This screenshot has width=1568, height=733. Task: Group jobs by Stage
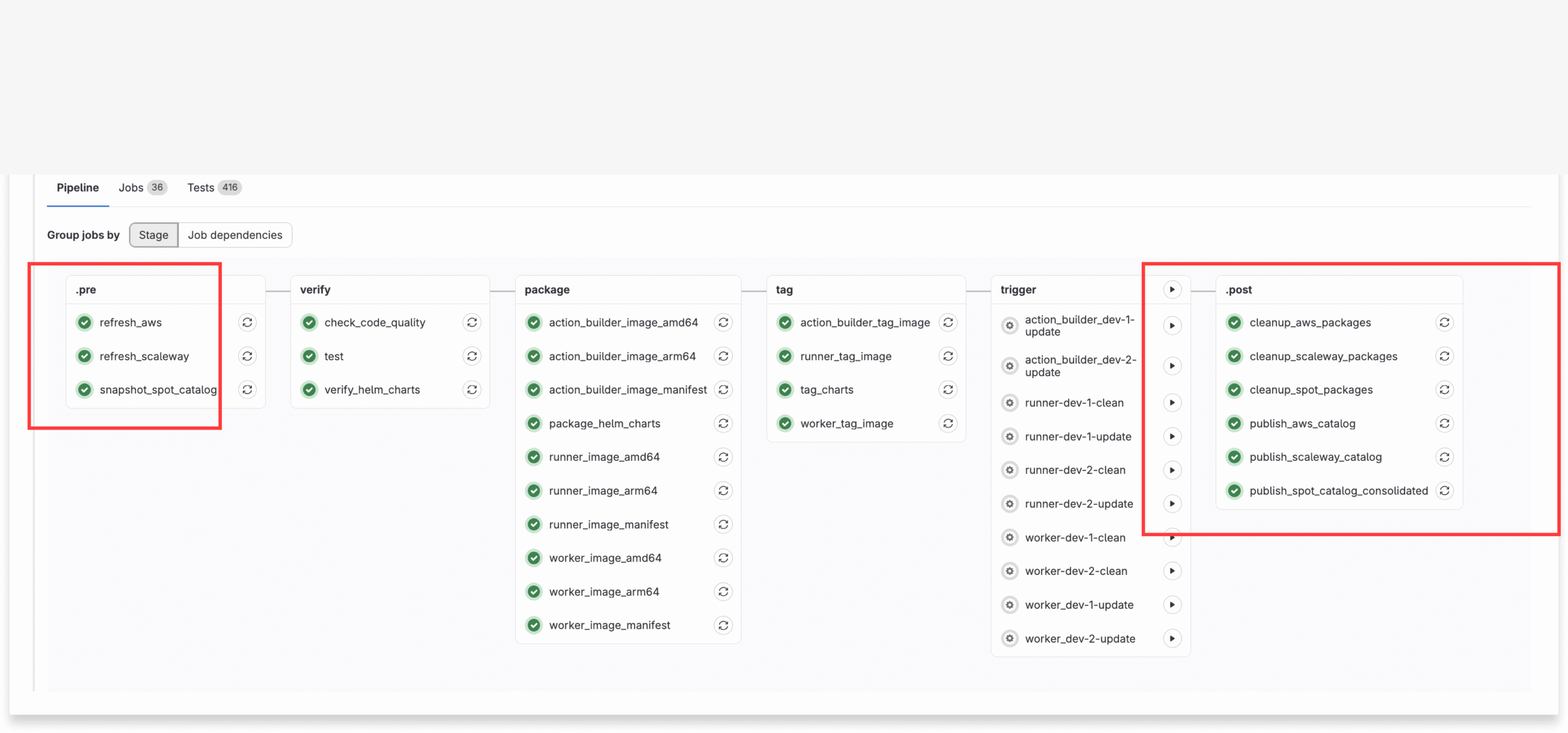153,235
